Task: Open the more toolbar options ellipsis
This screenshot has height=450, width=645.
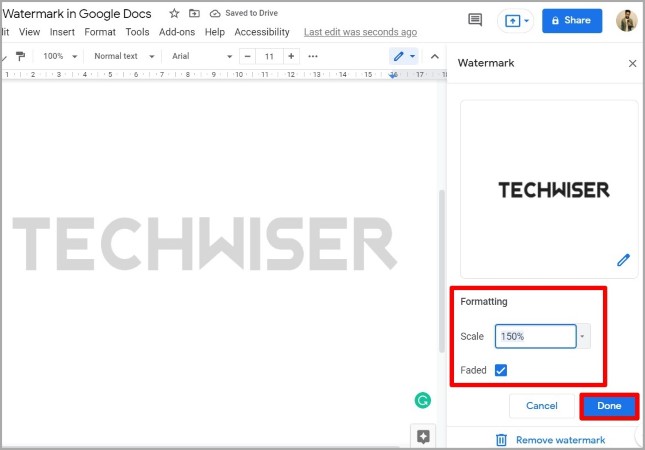Action: [x=313, y=56]
